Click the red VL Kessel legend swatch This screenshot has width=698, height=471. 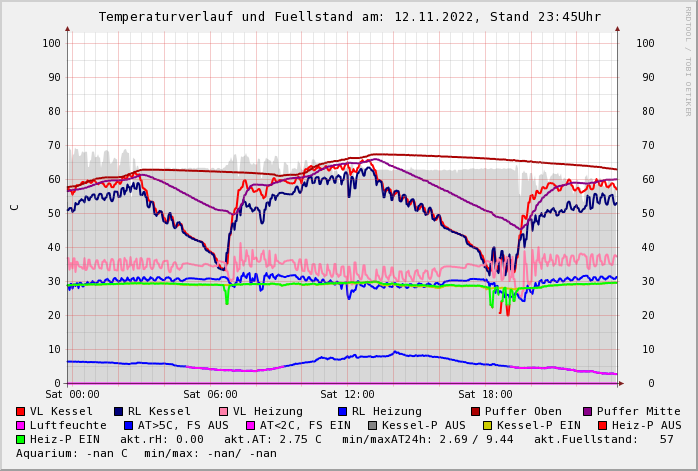coord(20,412)
